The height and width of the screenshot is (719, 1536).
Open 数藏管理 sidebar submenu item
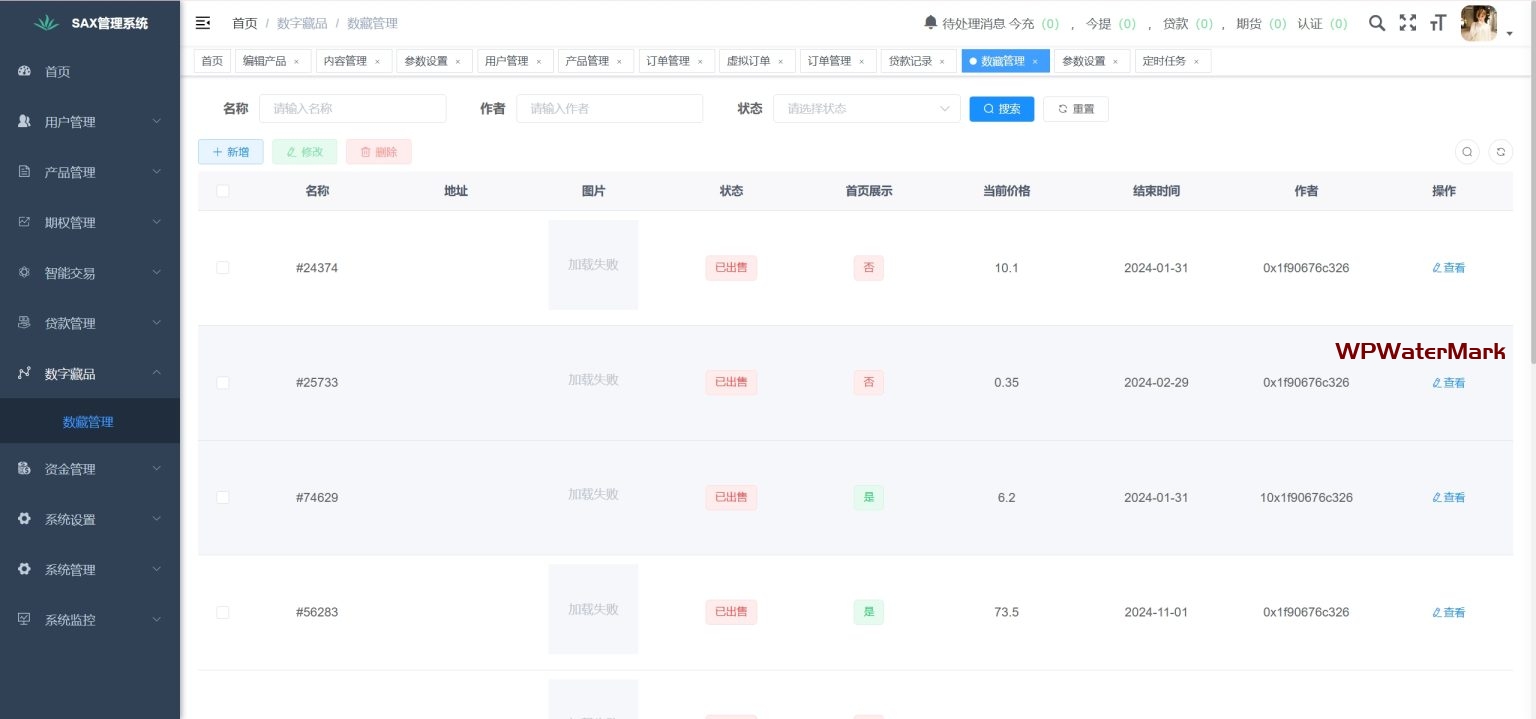pos(89,422)
